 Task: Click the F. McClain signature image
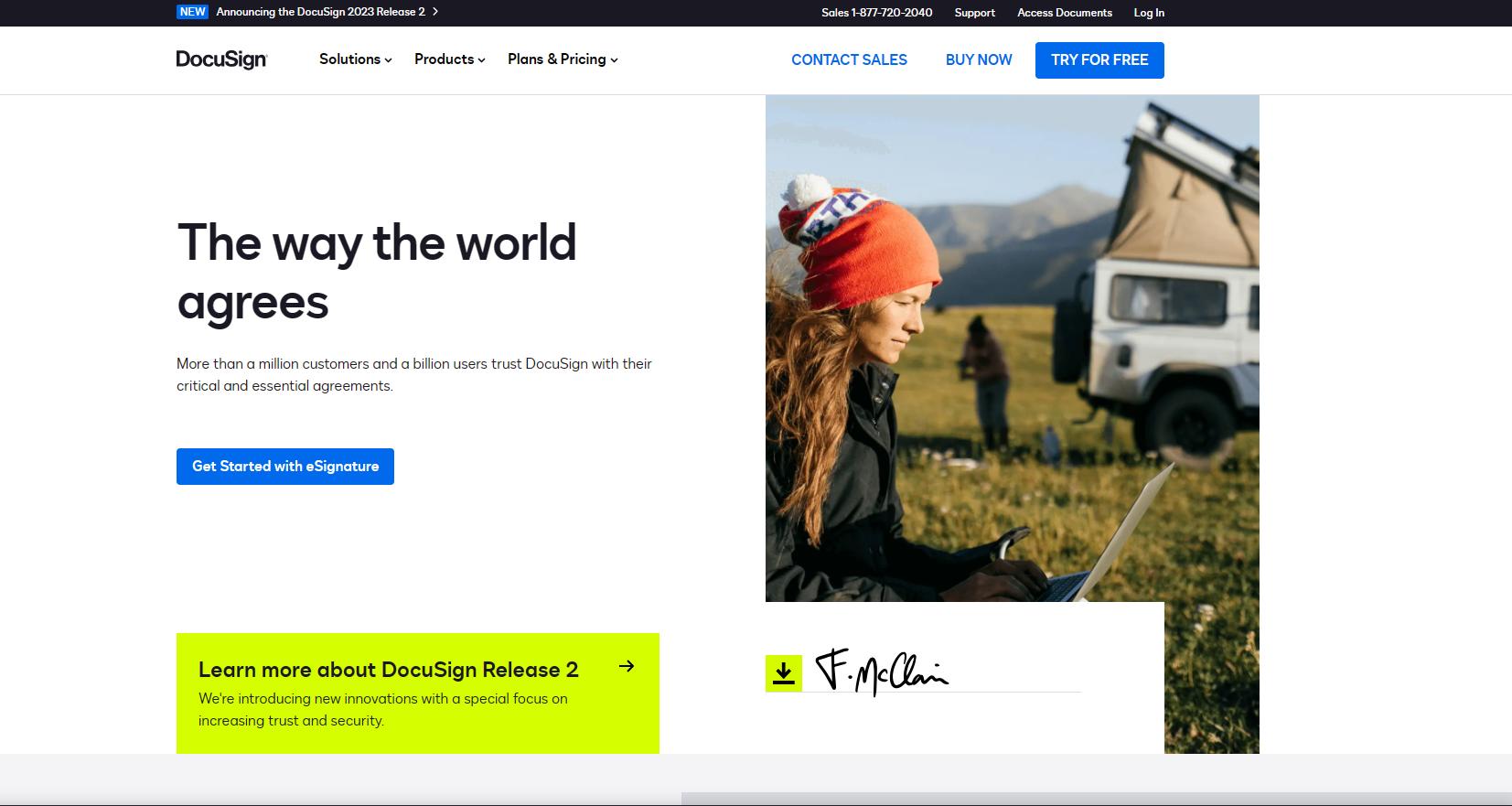pos(882,672)
